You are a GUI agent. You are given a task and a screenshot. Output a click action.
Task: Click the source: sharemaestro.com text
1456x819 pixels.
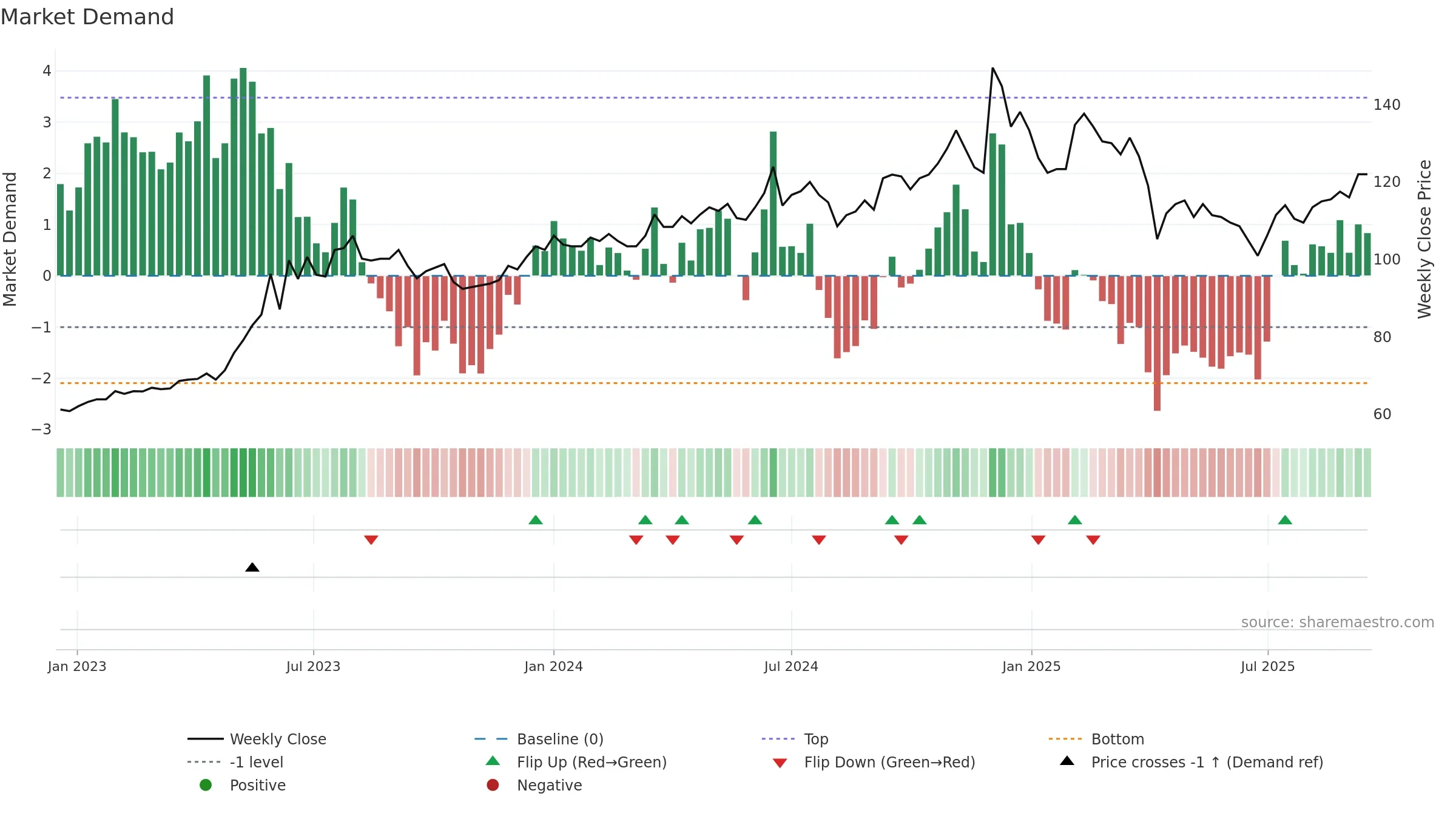coord(1338,622)
